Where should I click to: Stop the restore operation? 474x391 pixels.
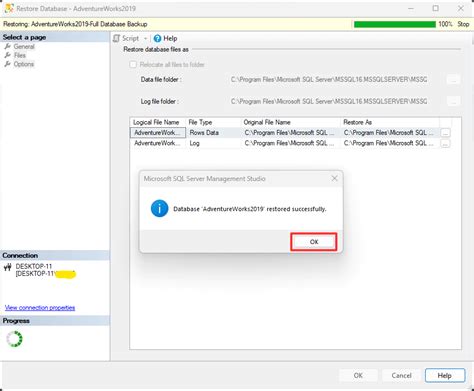[463, 24]
